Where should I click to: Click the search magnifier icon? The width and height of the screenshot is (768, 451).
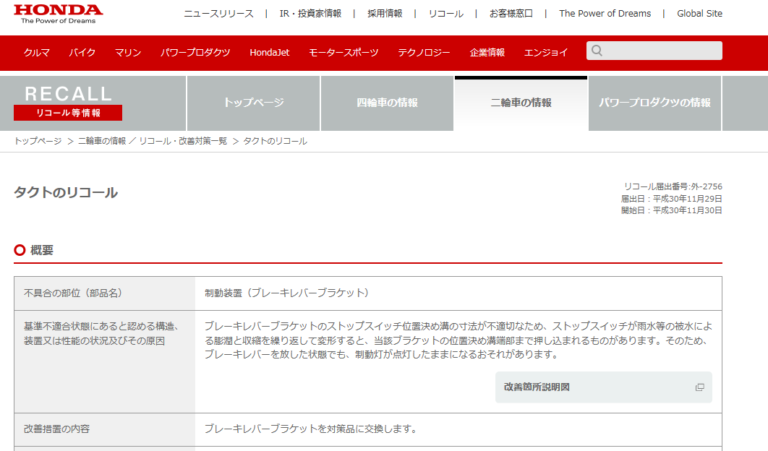click(597, 50)
